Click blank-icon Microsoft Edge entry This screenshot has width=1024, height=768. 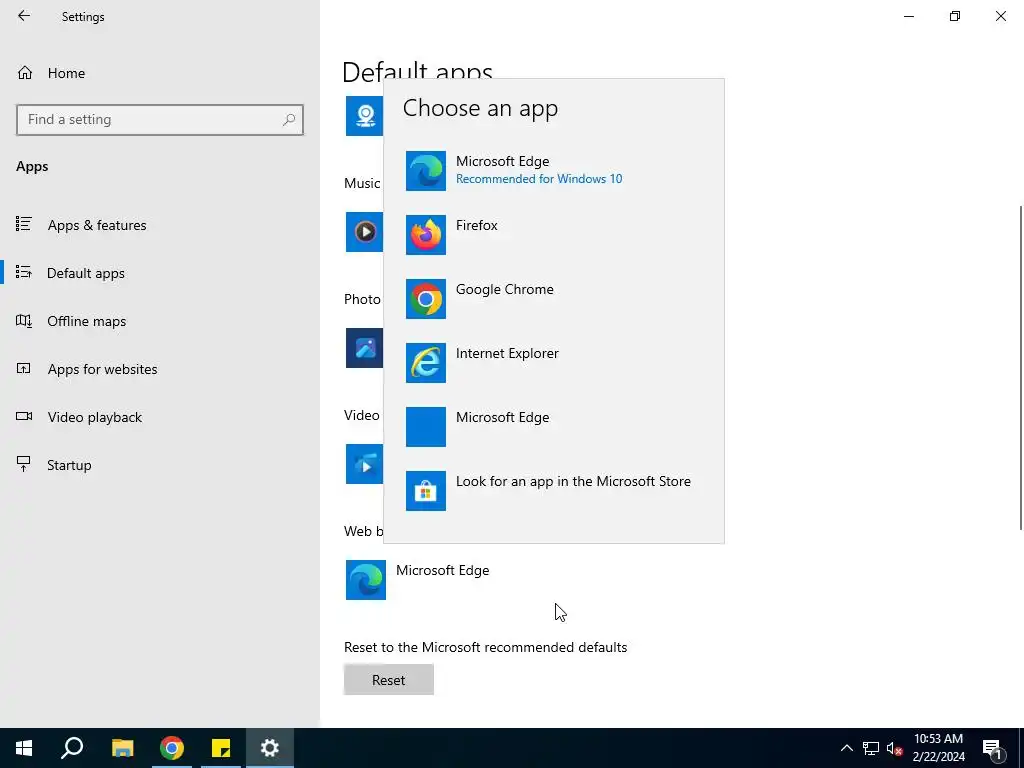(x=426, y=427)
